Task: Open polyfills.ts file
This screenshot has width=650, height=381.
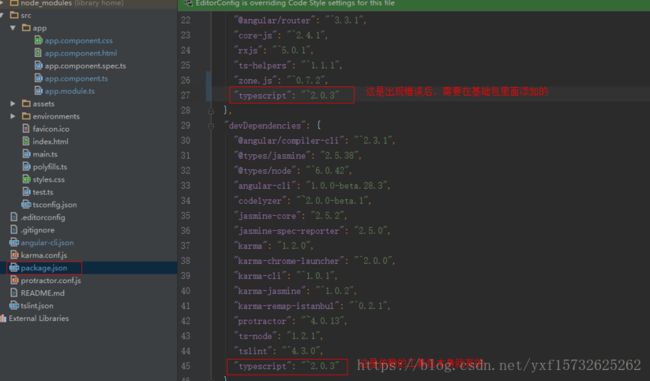Action: (50, 167)
